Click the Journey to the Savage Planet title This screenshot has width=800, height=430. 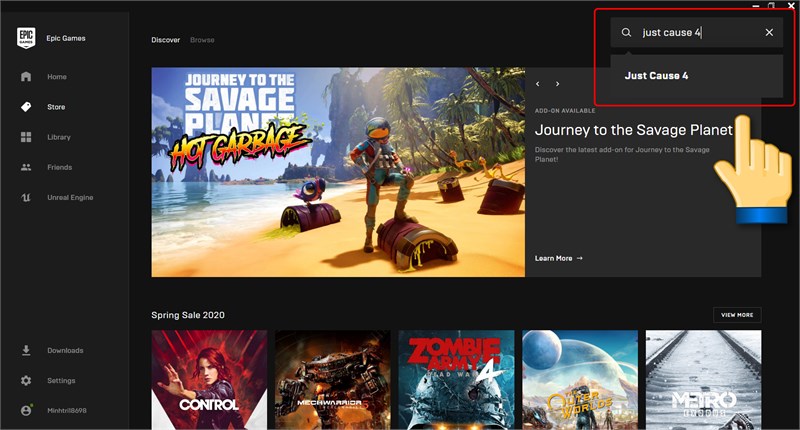pyautogui.click(x=634, y=130)
